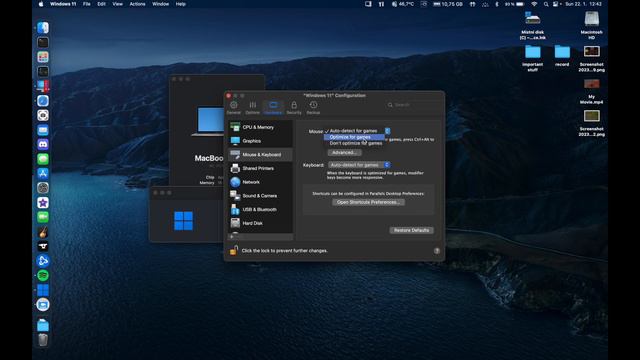Open the Keyboard optimization dropdown
The height and width of the screenshot is (360, 640).
[x=359, y=165]
